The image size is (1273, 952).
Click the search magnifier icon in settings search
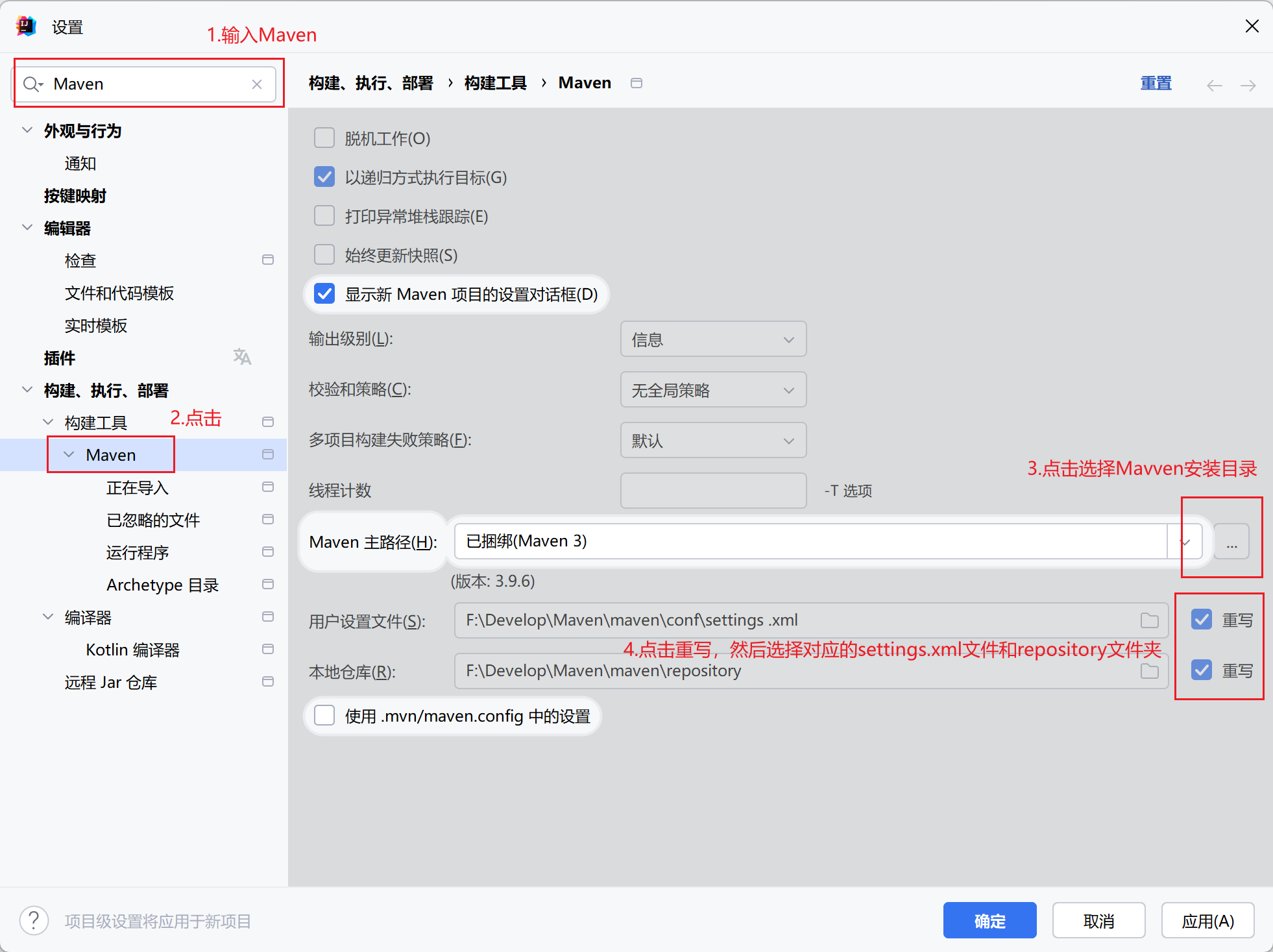coord(32,84)
